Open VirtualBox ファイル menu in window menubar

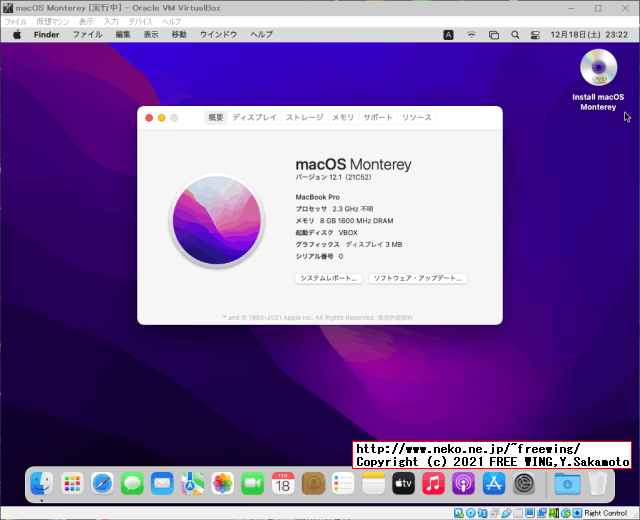pos(16,22)
